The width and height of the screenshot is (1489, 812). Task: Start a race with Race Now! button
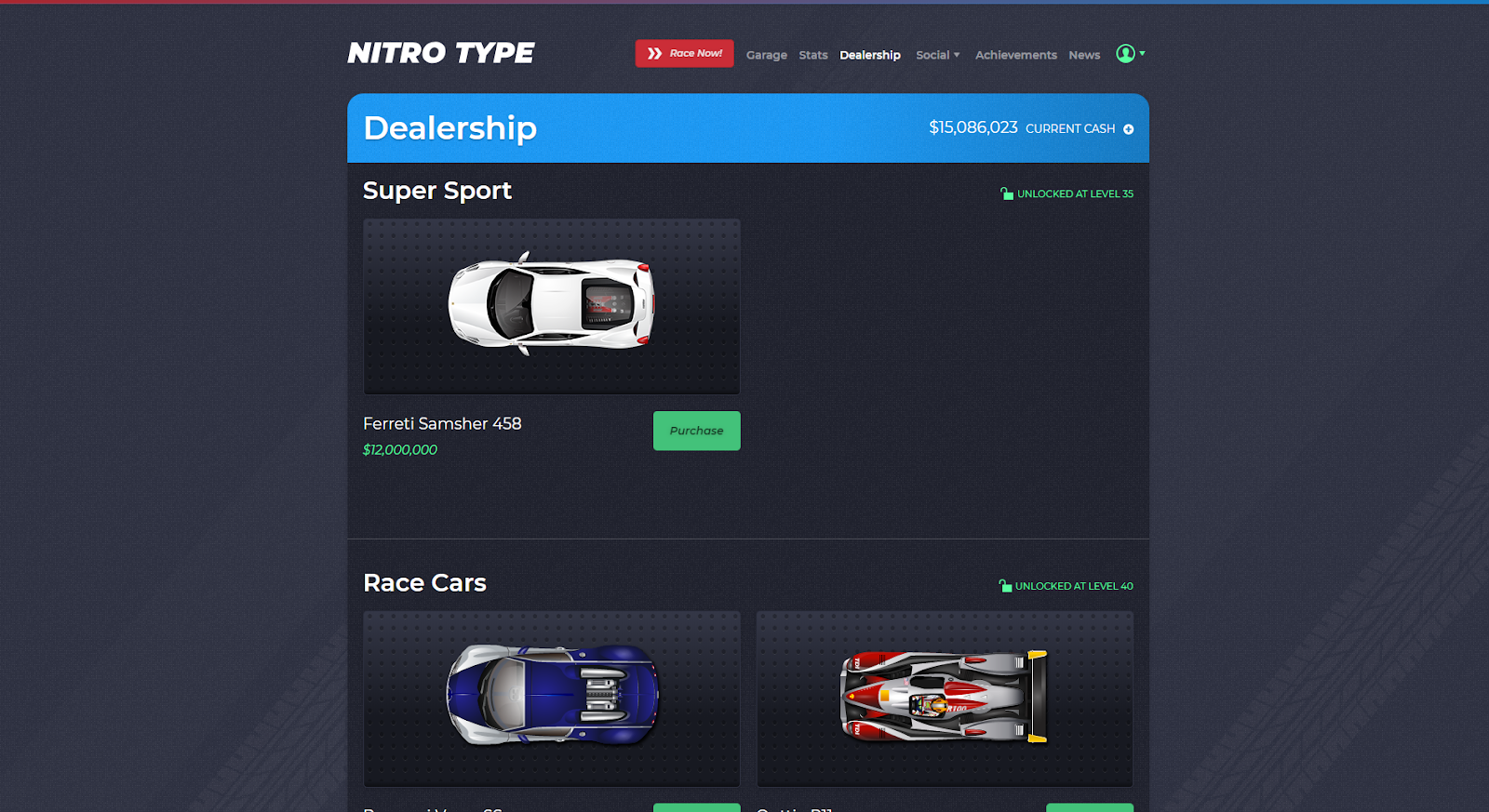click(684, 53)
